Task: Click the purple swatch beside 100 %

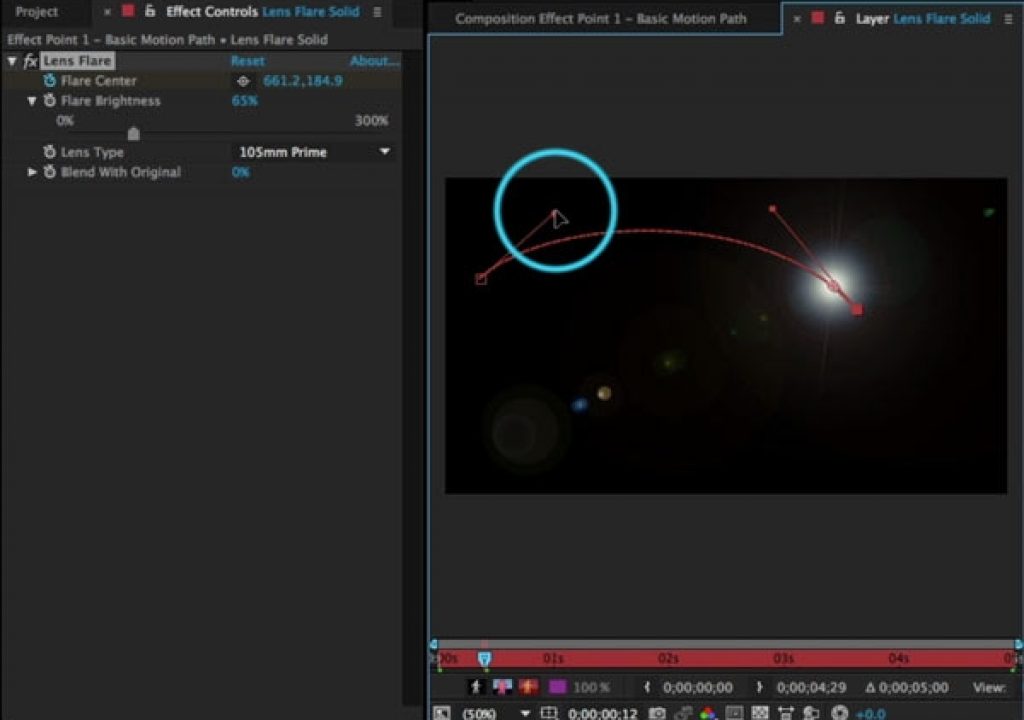Action: [x=557, y=687]
